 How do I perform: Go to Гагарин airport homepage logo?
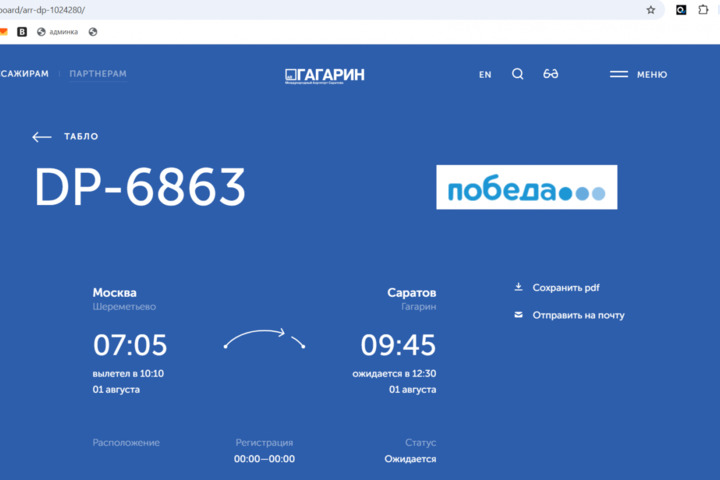(x=325, y=75)
